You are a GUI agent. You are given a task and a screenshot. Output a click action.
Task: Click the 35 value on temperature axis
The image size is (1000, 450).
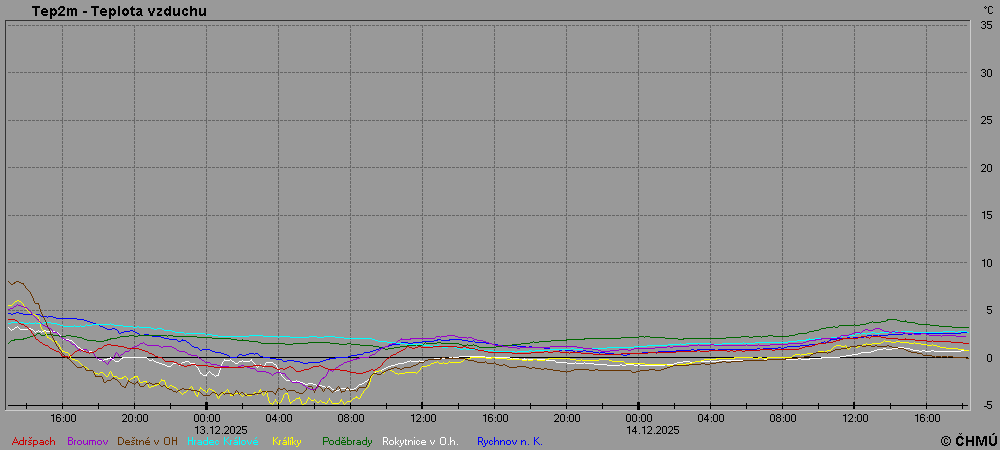click(987, 25)
